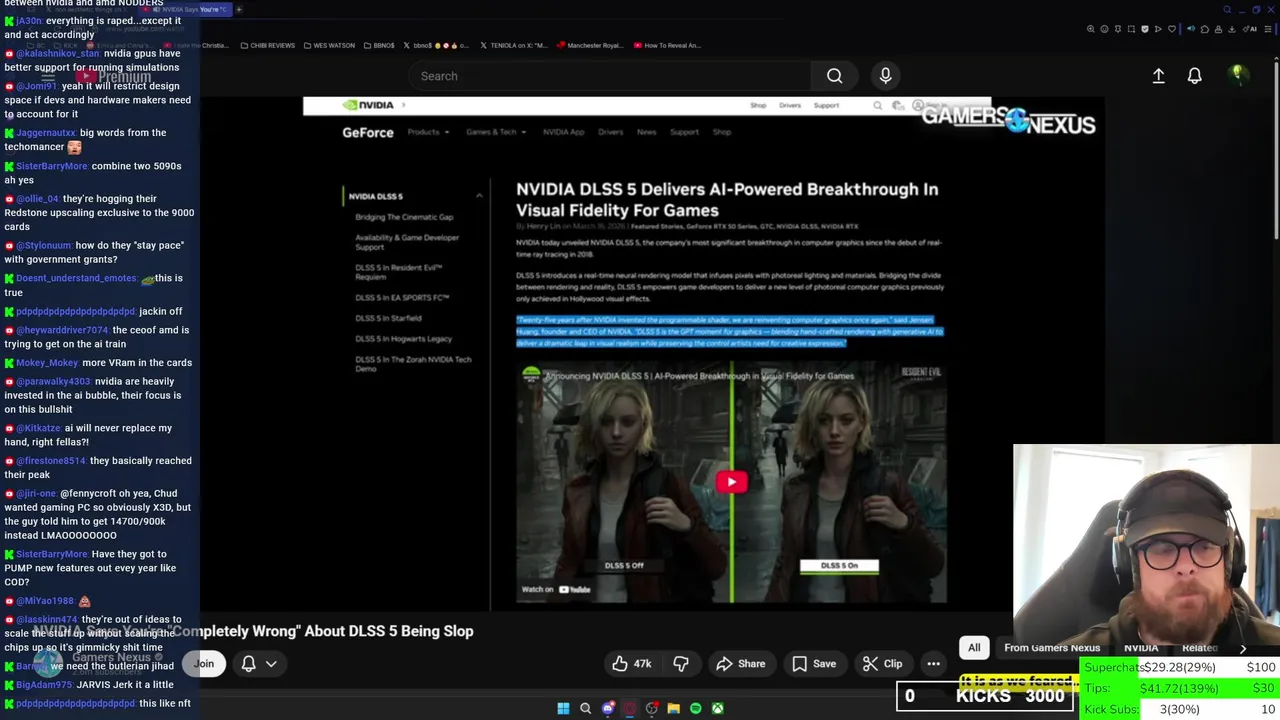Image resolution: width=1280 pixels, height=720 pixels.
Task: Open DLSS 5 In EA SPORTS FC link
Action: pyautogui.click(x=402, y=298)
